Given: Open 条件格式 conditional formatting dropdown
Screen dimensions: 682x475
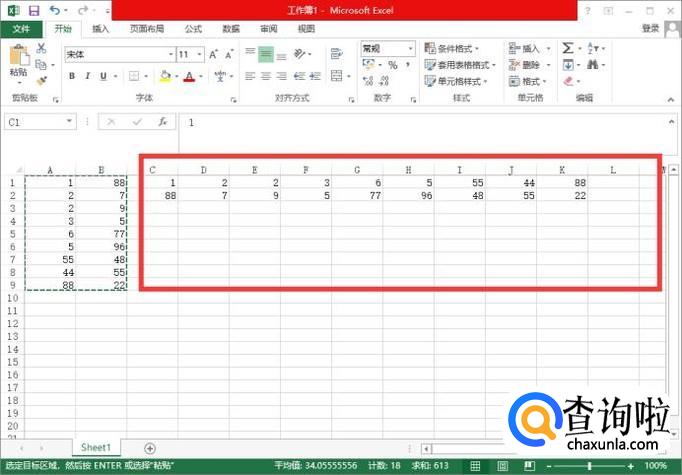Looking at the screenshot, I should pyautogui.click(x=452, y=48).
